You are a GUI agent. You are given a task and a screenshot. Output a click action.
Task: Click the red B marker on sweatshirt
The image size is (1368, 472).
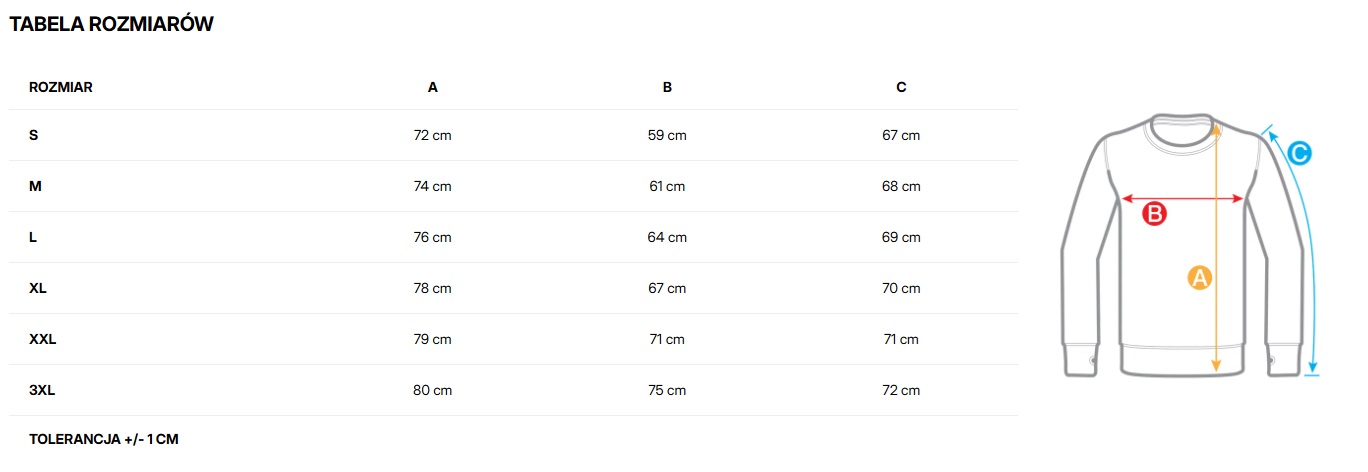[1154, 213]
